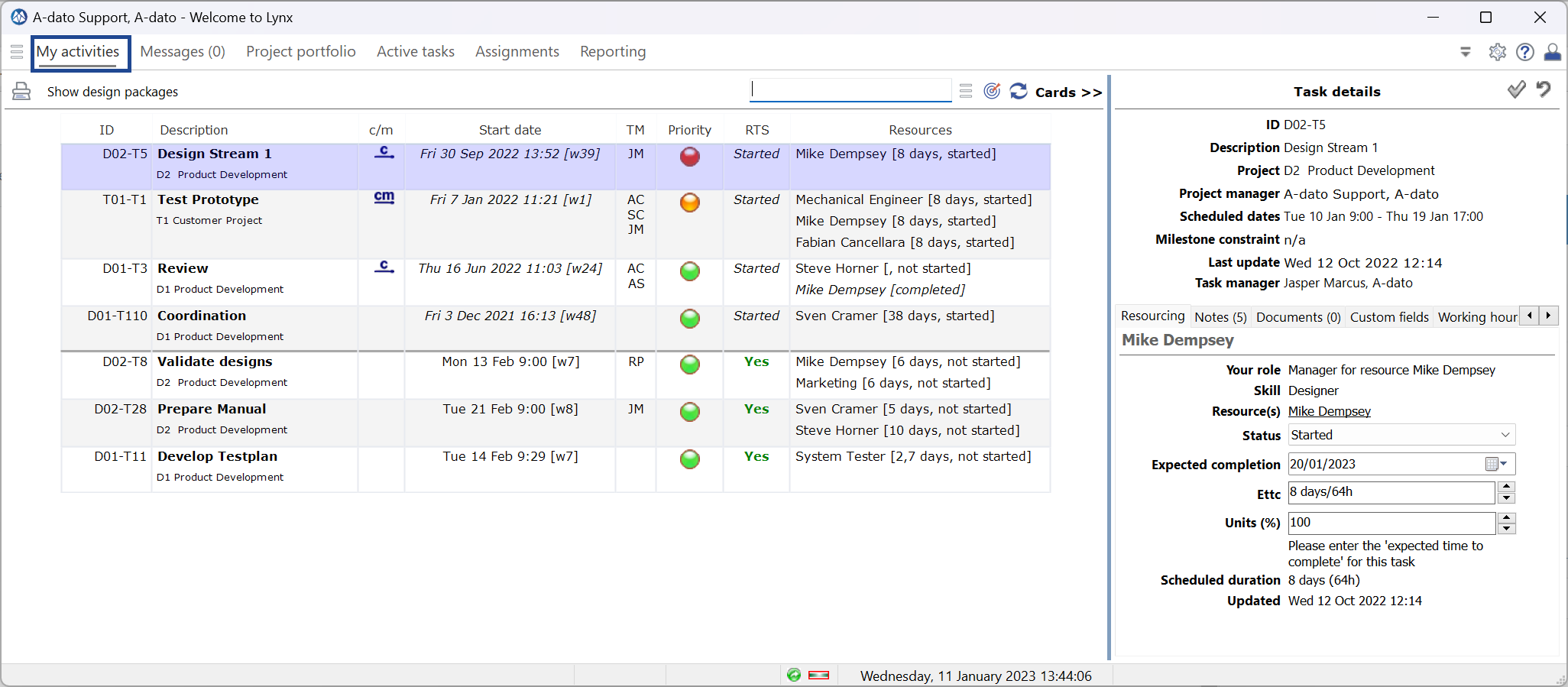Open settings gear icon at top right
Screen dimensions: 1568x687
[1497, 52]
